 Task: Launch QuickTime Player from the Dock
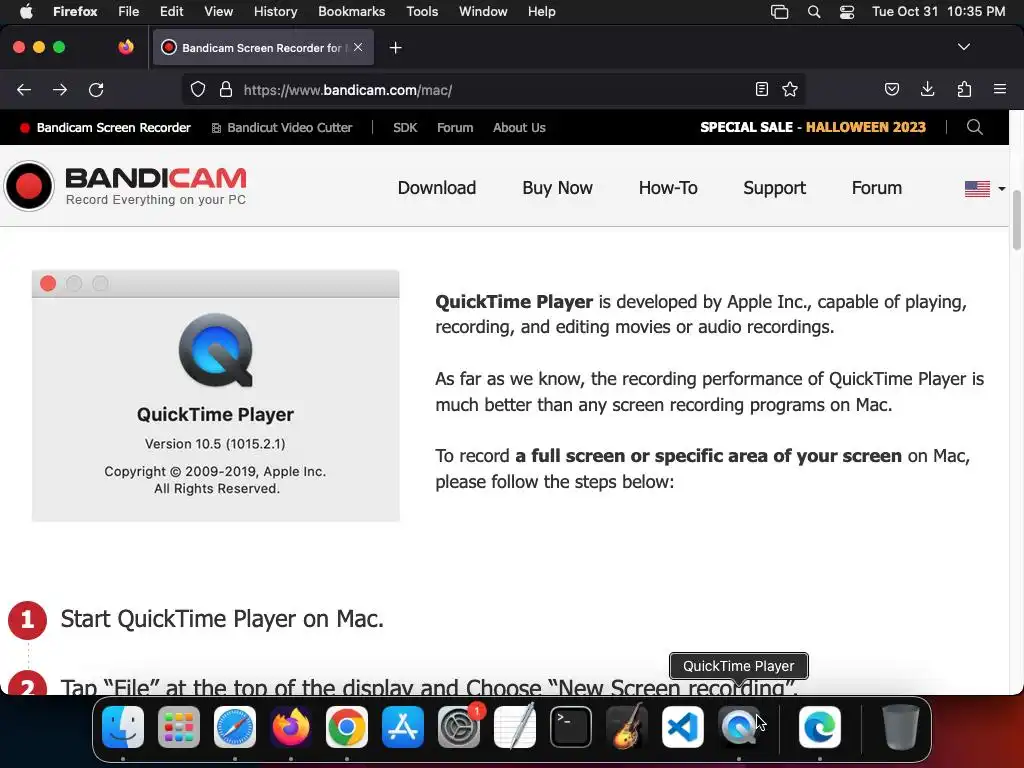[x=739, y=727]
